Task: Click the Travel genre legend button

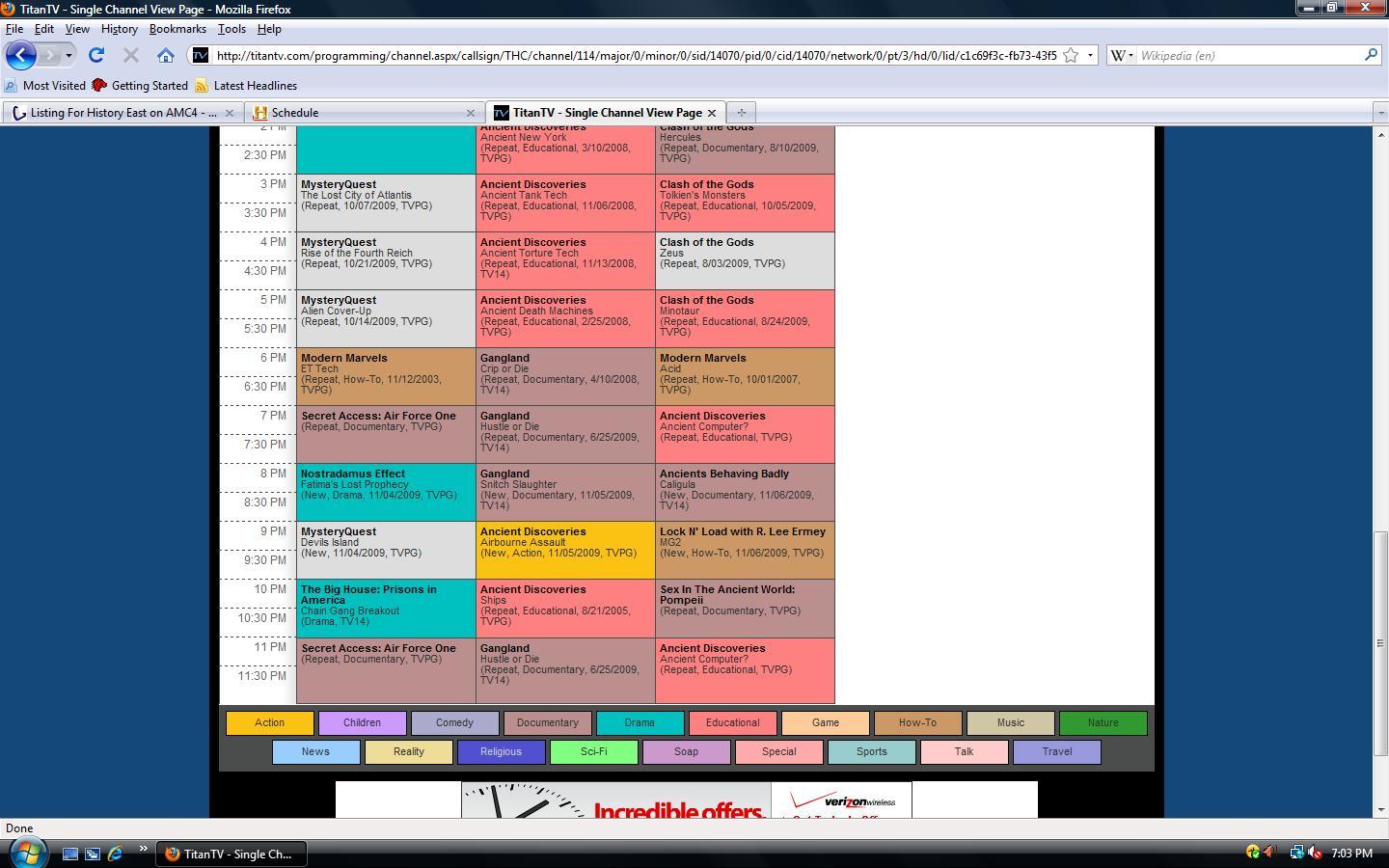Action: pos(1057,751)
